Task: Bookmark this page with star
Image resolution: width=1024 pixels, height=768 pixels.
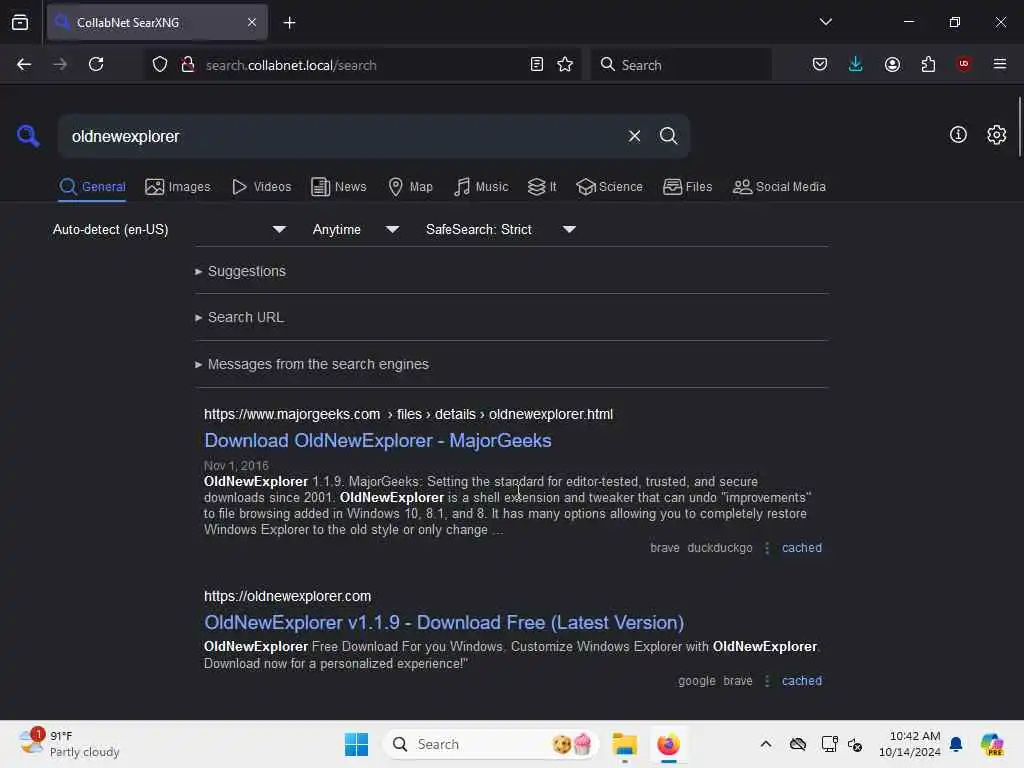Action: (x=565, y=64)
